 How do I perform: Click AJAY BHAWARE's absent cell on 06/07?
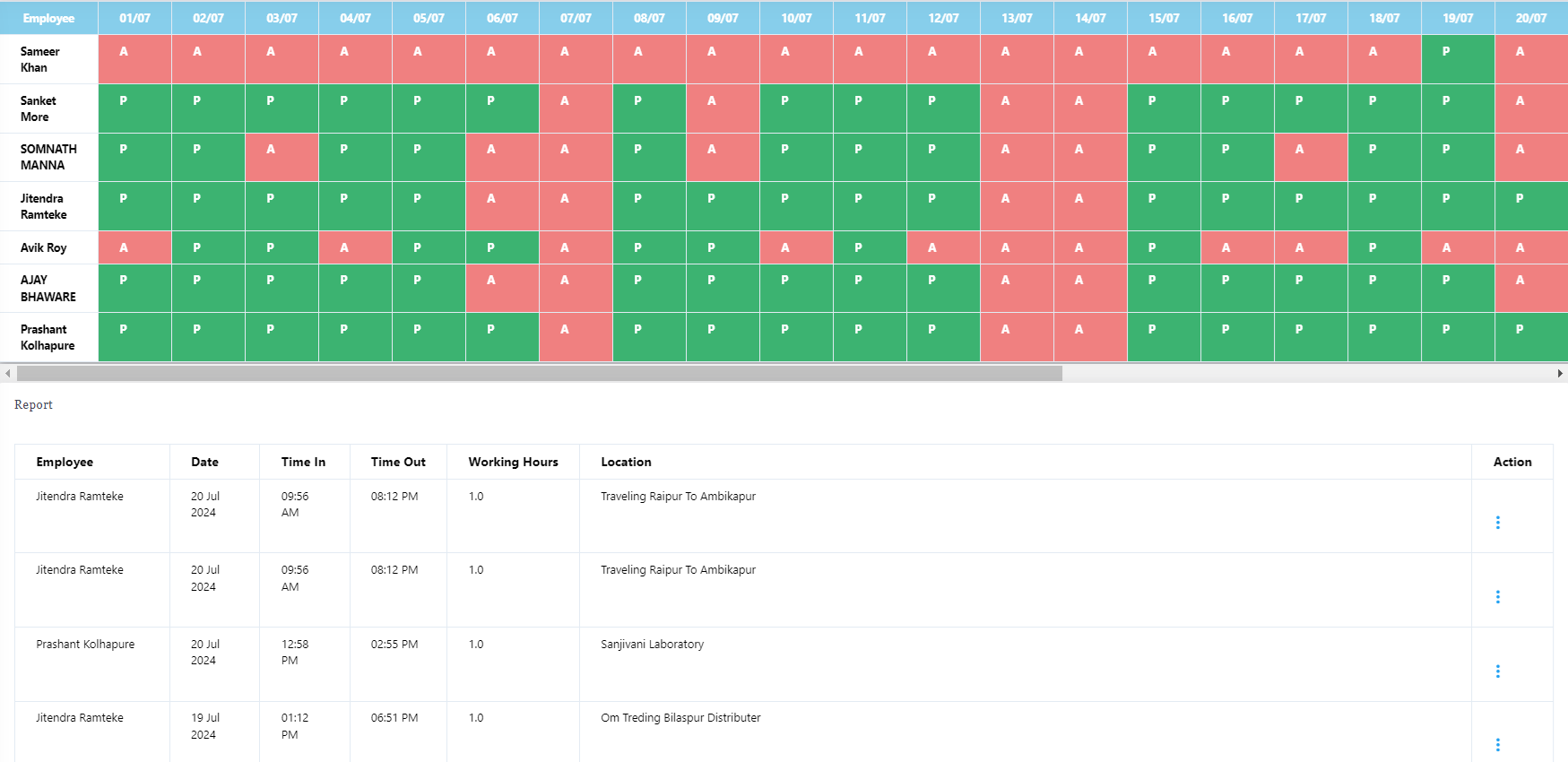point(502,289)
